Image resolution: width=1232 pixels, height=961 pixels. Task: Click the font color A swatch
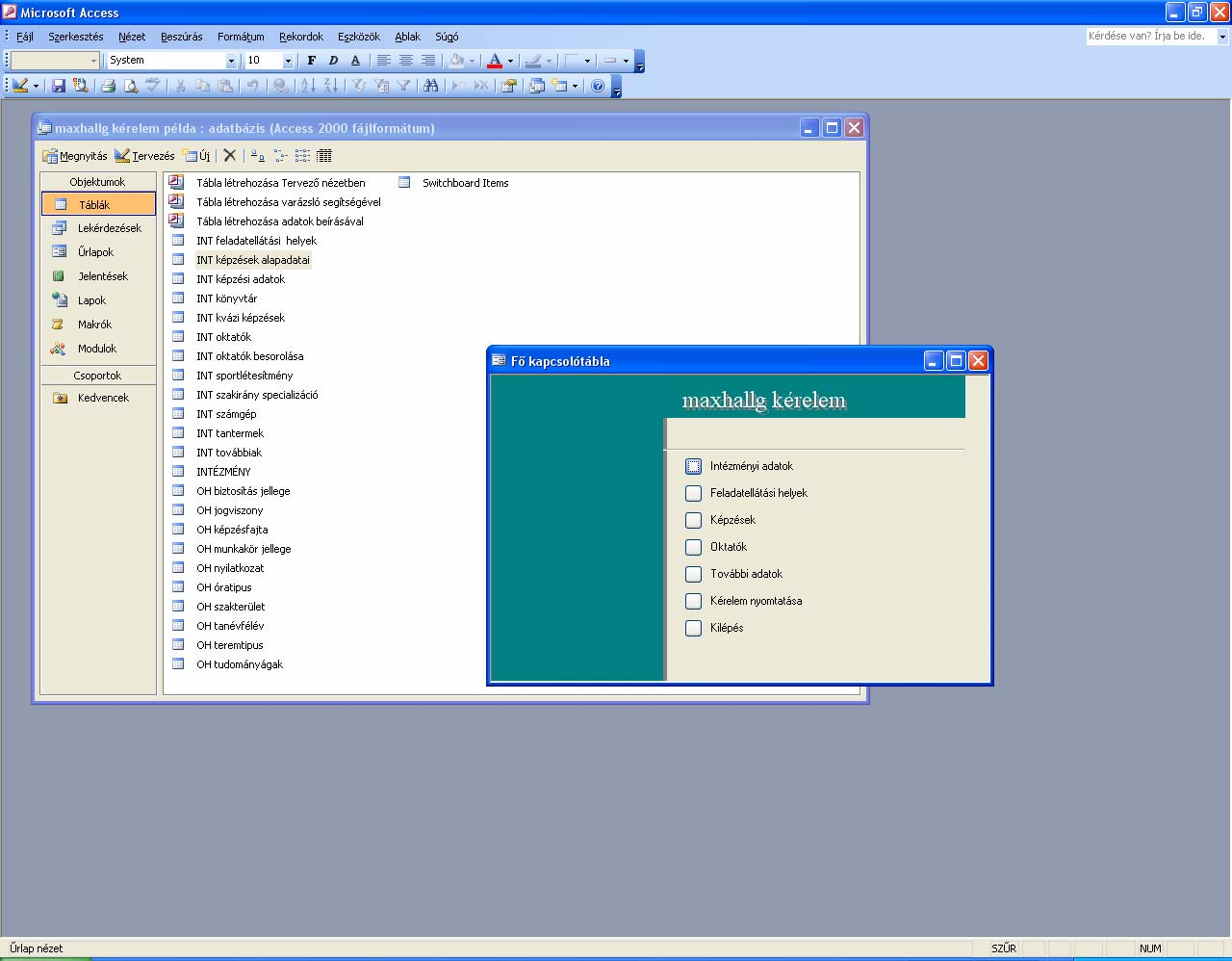(x=495, y=61)
